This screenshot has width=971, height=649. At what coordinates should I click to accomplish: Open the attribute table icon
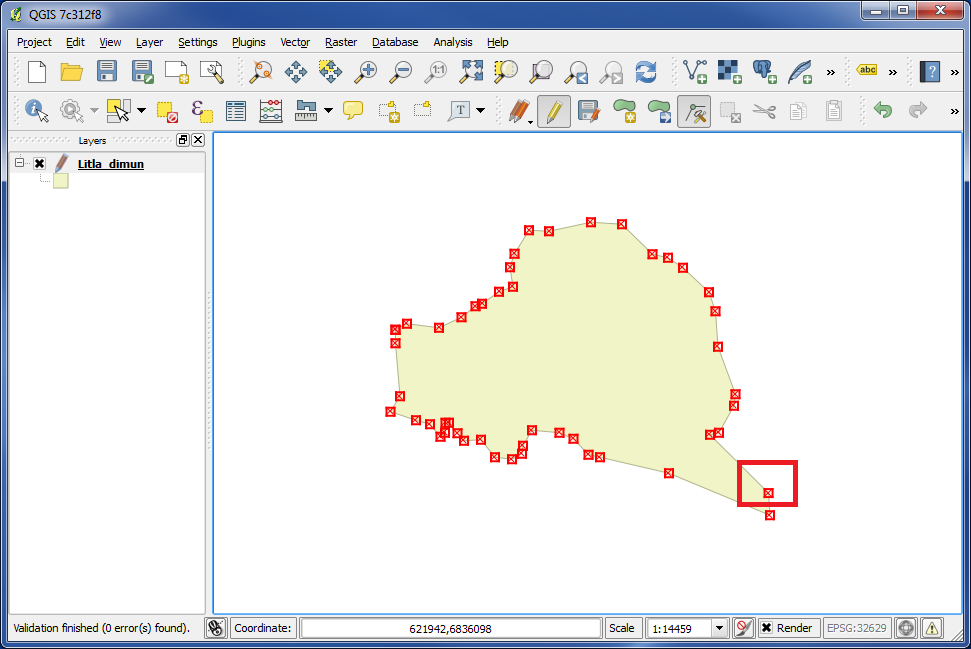pos(236,111)
